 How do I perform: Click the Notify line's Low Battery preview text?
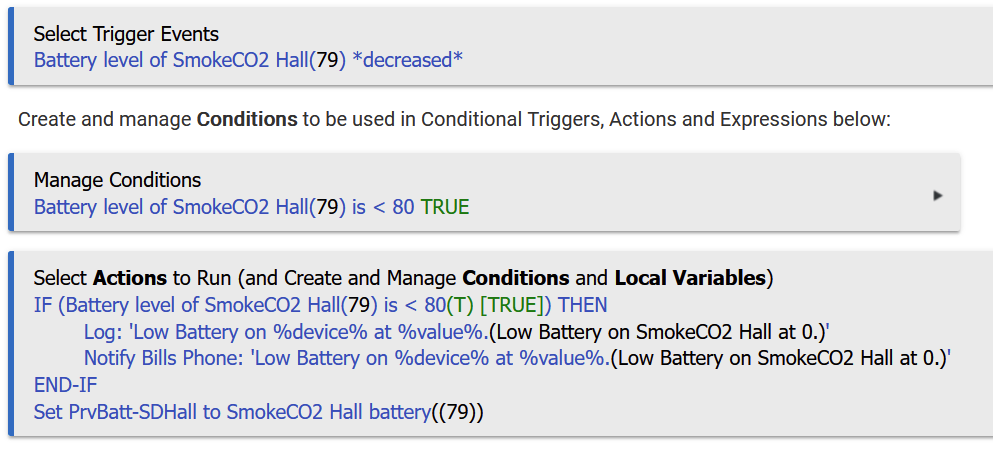782,359
